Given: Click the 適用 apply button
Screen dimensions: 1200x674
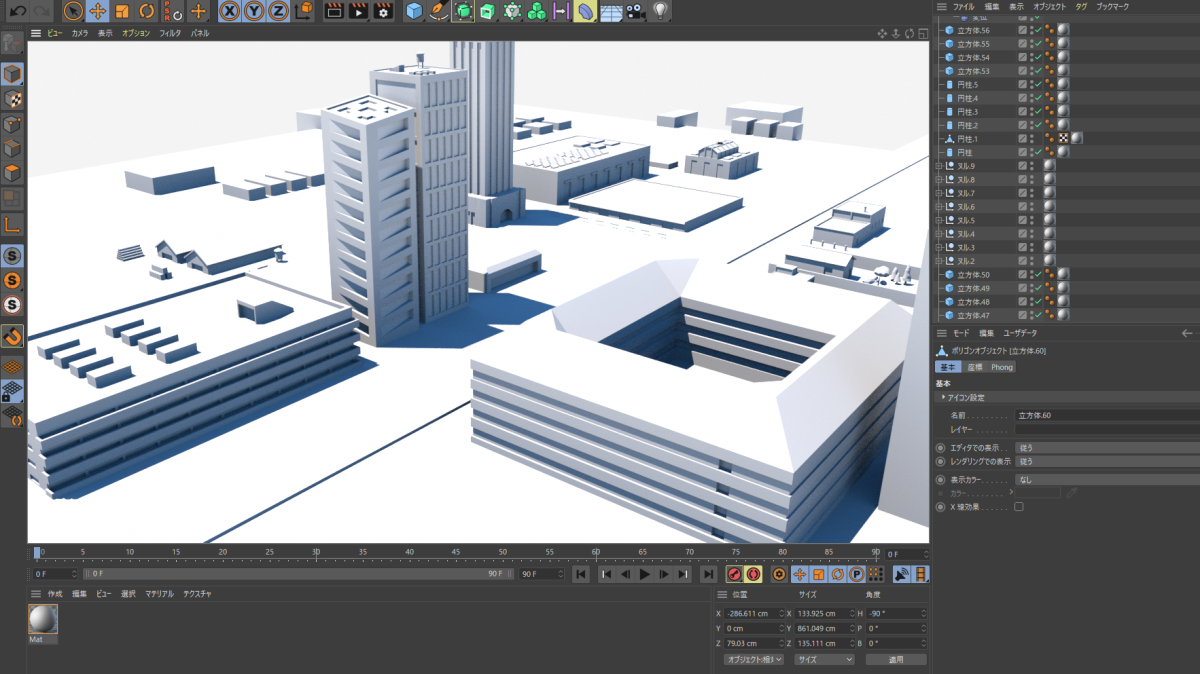Looking at the screenshot, I should [x=895, y=660].
